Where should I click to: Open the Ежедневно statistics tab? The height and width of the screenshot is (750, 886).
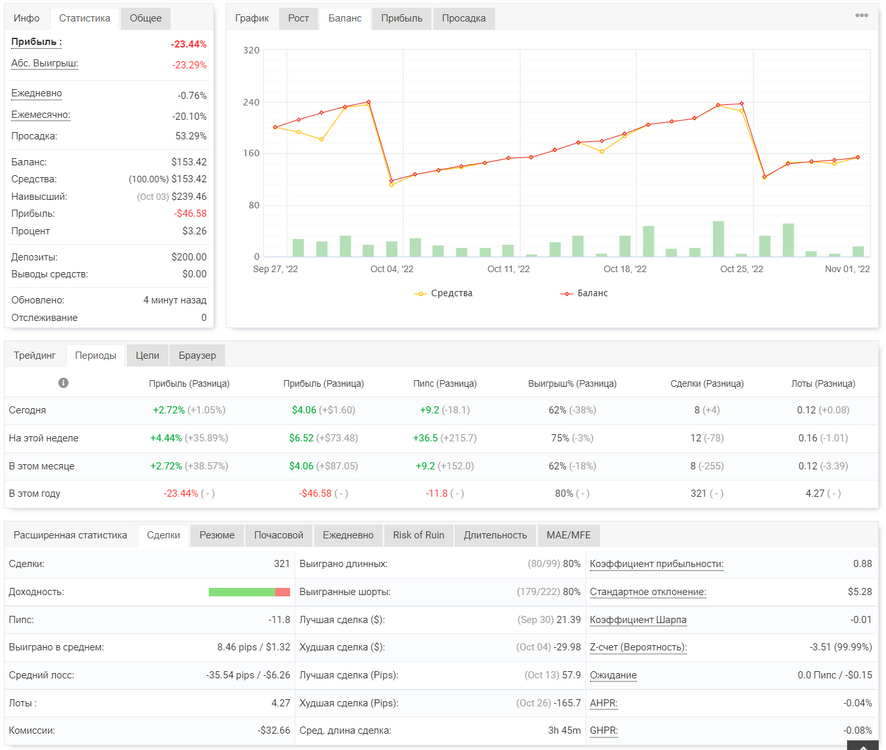pyautogui.click(x=348, y=535)
